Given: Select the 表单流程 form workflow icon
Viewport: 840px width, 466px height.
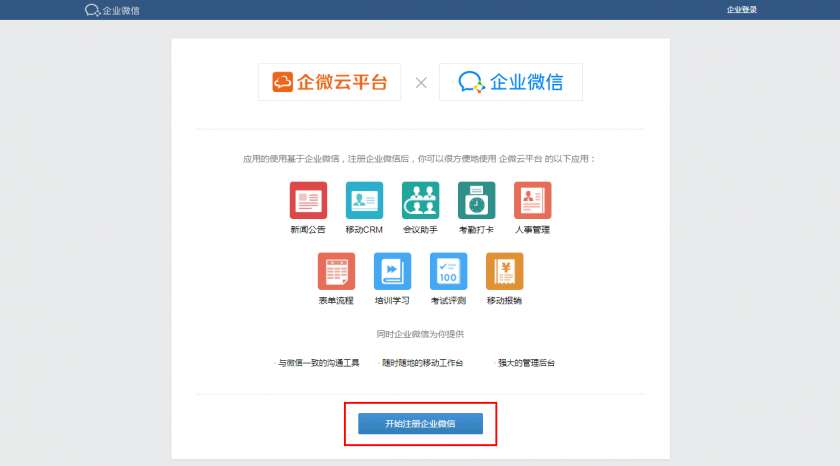Looking at the screenshot, I should [336, 271].
